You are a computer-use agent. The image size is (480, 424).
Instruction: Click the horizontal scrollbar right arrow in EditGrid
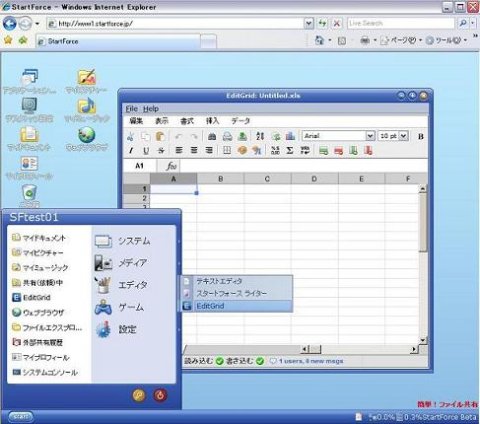(x=414, y=349)
